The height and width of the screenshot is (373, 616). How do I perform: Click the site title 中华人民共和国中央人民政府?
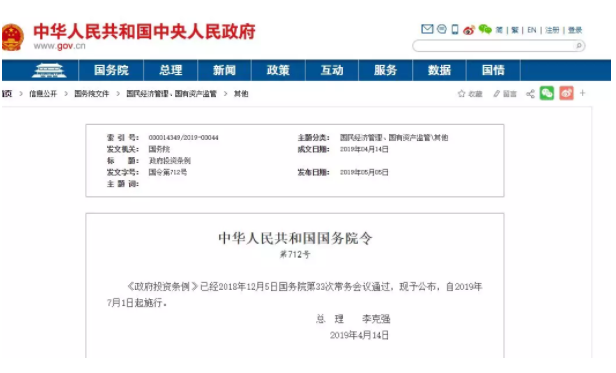pos(144,31)
